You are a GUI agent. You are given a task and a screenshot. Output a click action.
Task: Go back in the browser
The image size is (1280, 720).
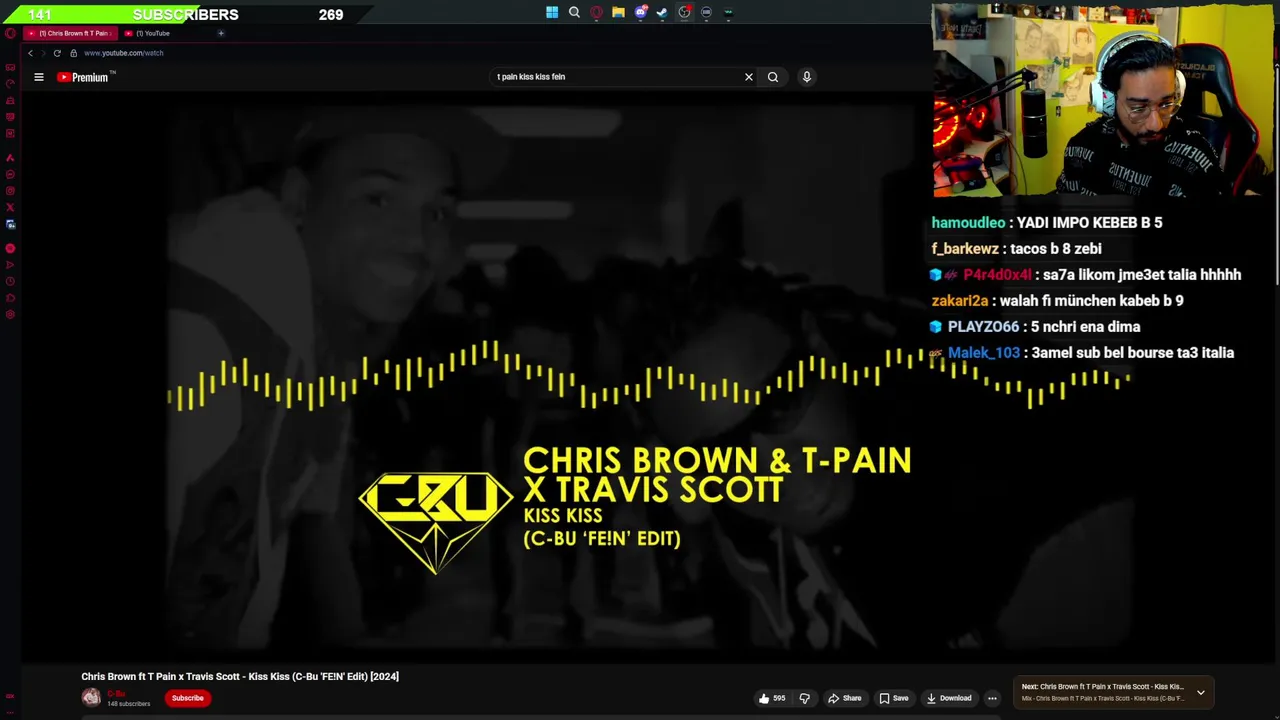[x=31, y=53]
